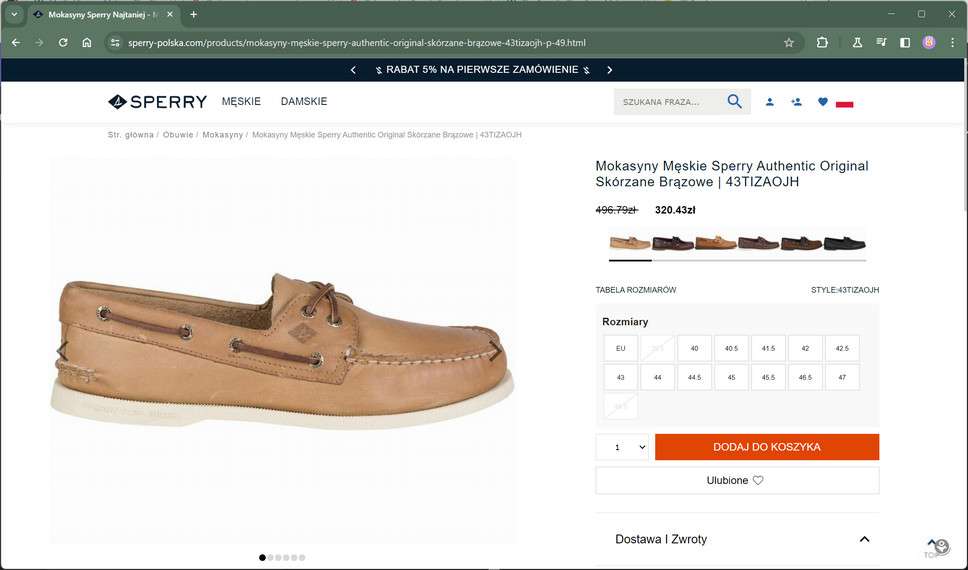
Task: Select size 43
Action: (621, 378)
